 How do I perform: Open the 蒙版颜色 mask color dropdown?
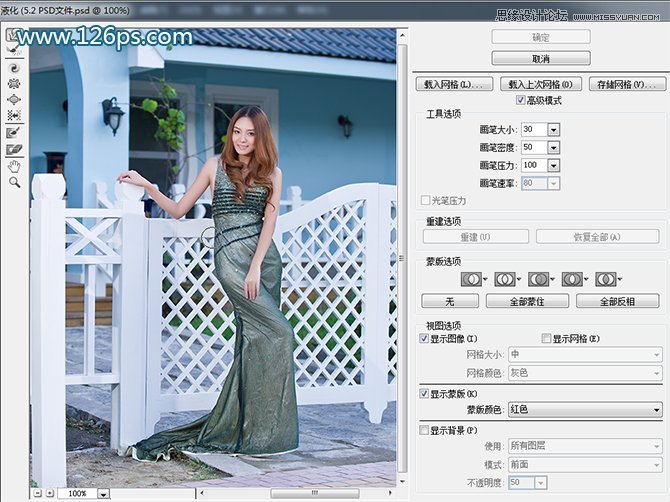[x=585, y=409]
